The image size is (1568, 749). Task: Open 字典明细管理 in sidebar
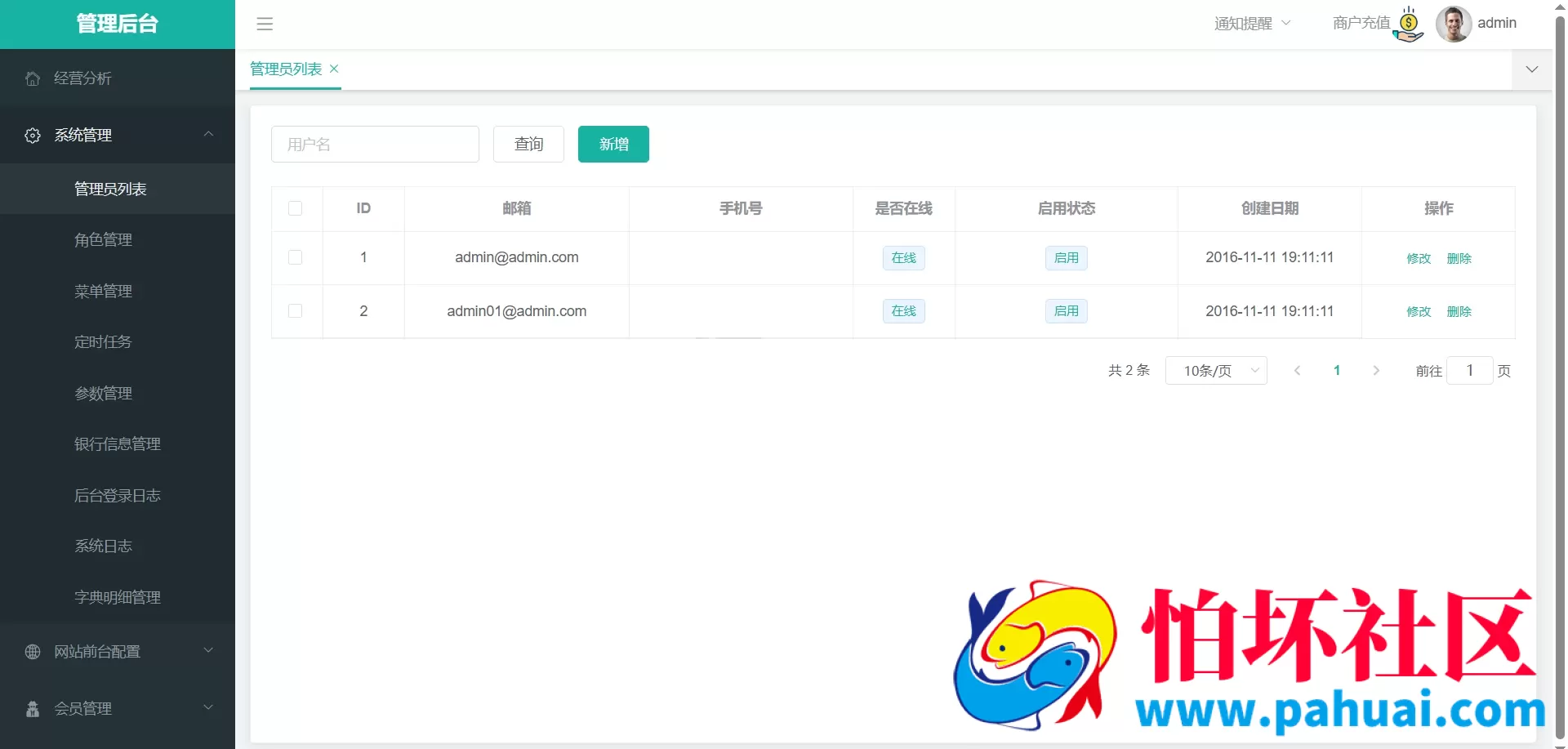[x=118, y=597]
